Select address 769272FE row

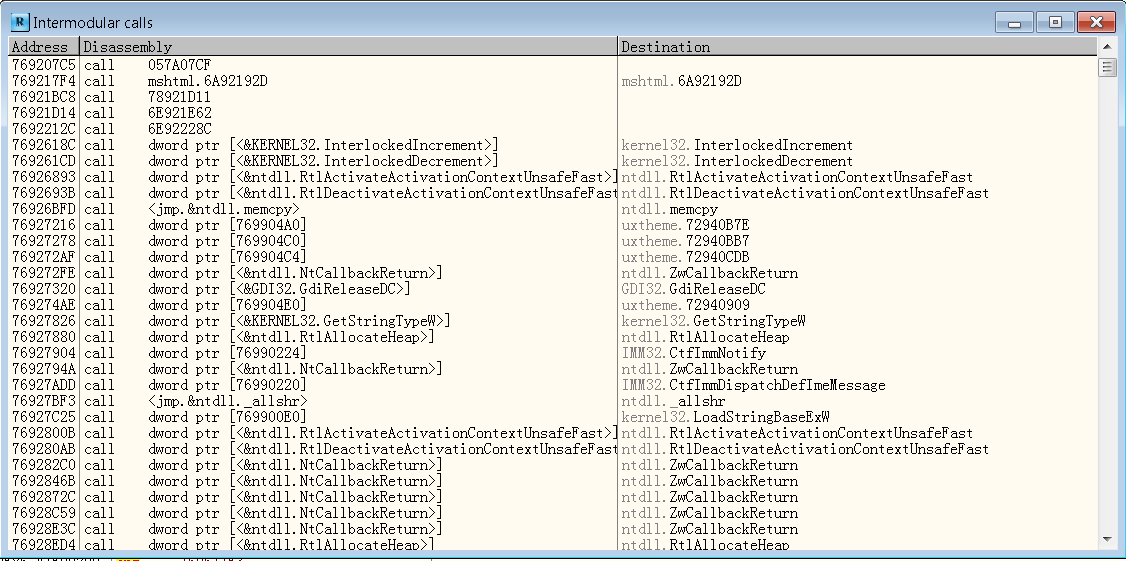553,273
